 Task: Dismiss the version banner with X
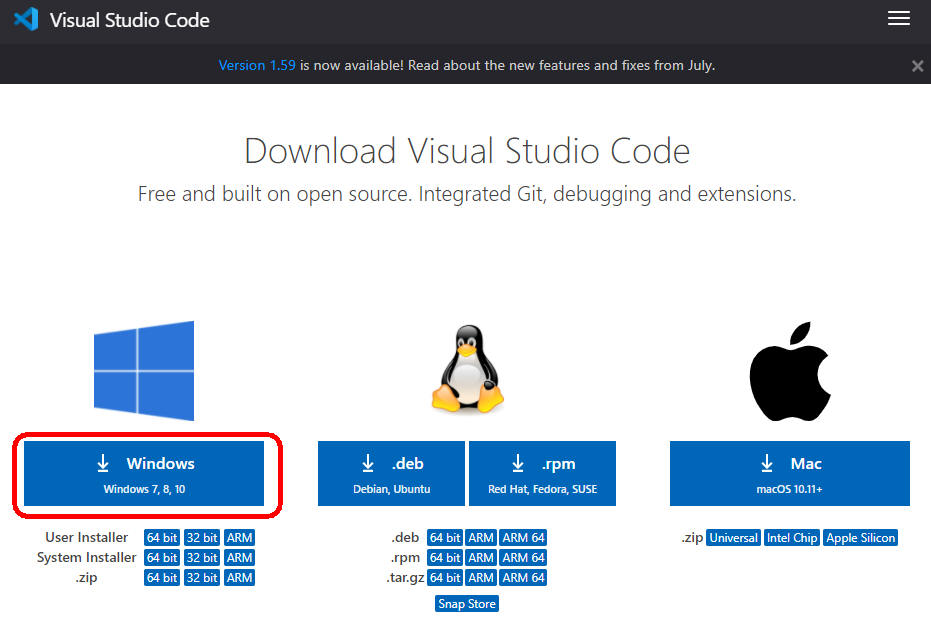pyautogui.click(x=917, y=66)
